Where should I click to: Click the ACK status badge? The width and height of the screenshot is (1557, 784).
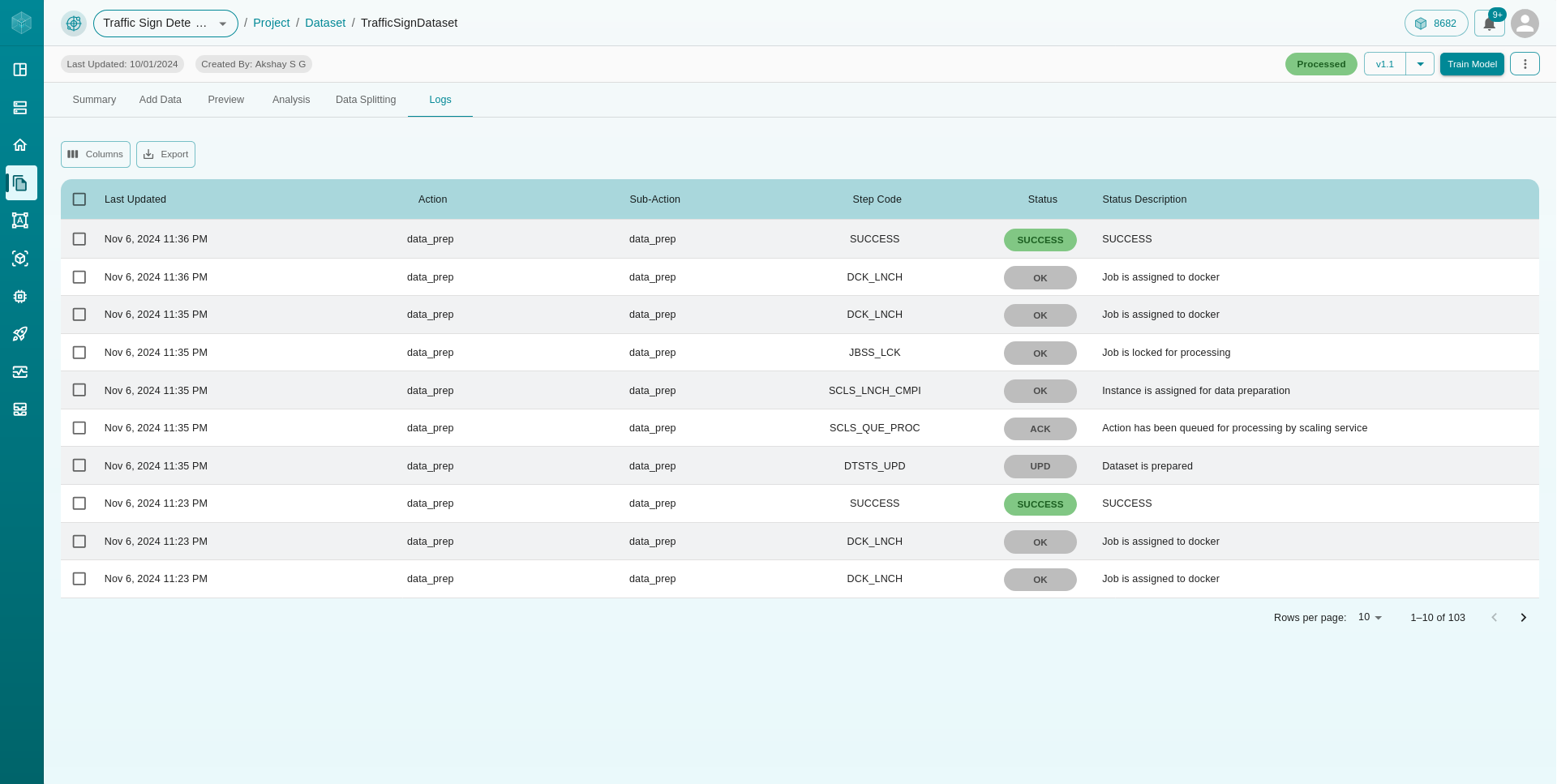coord(1040,429)
